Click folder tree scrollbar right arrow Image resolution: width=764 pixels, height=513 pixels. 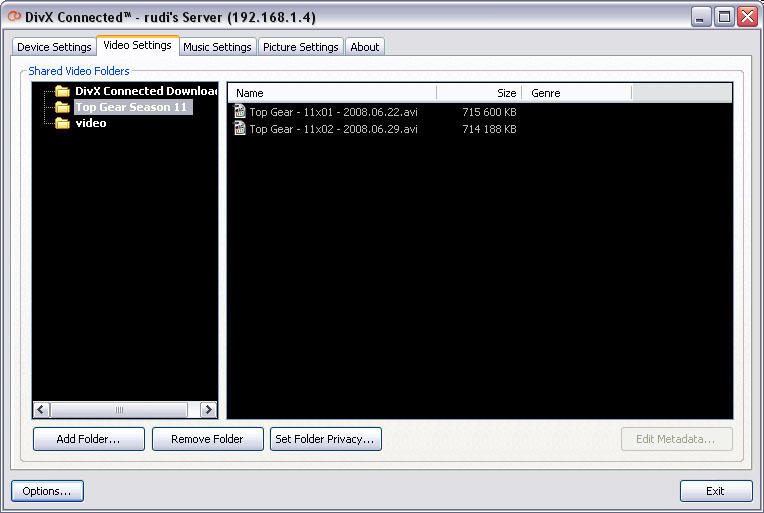209,410
